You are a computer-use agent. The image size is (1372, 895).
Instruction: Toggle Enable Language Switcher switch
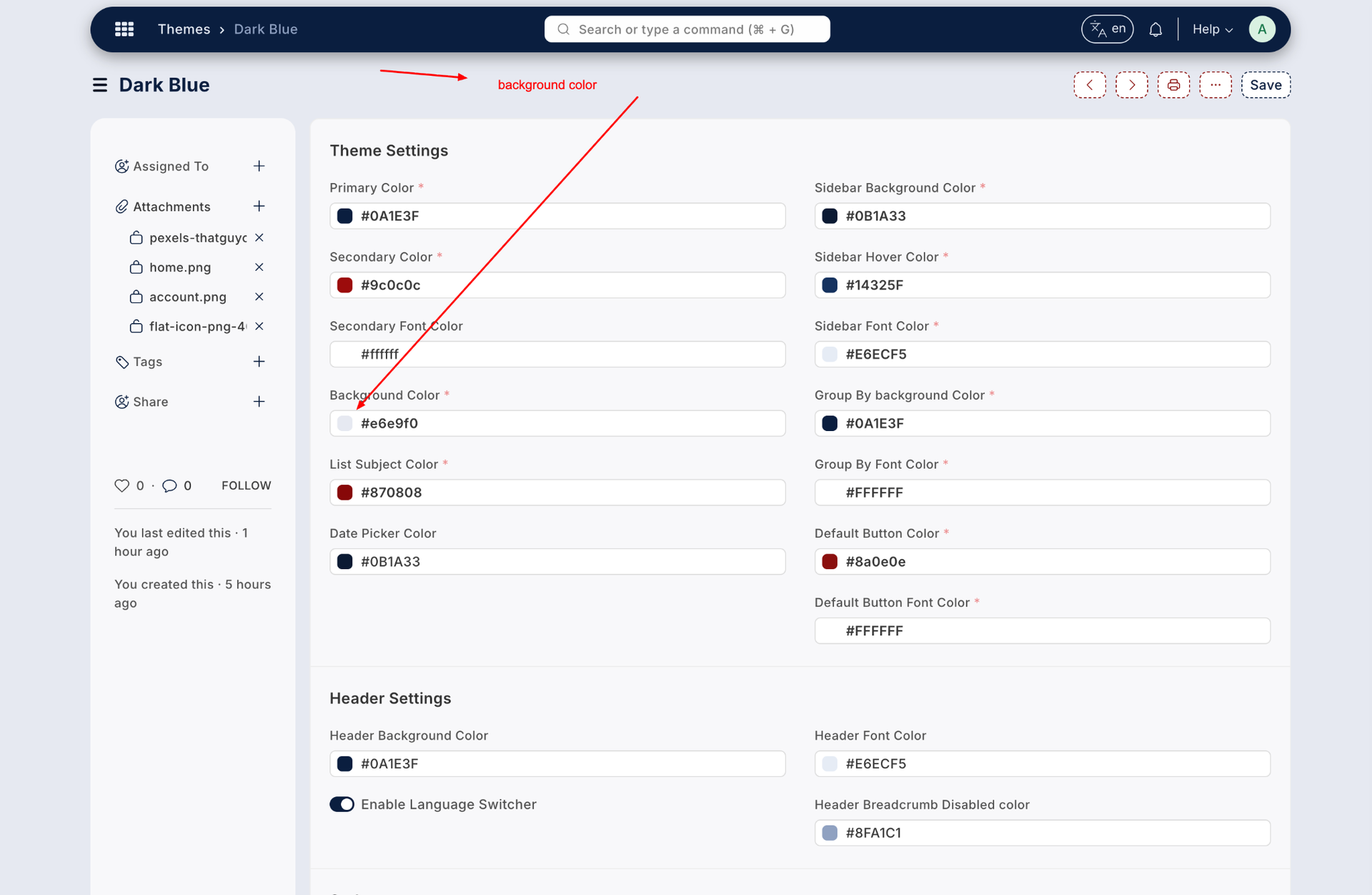[342, 804]
